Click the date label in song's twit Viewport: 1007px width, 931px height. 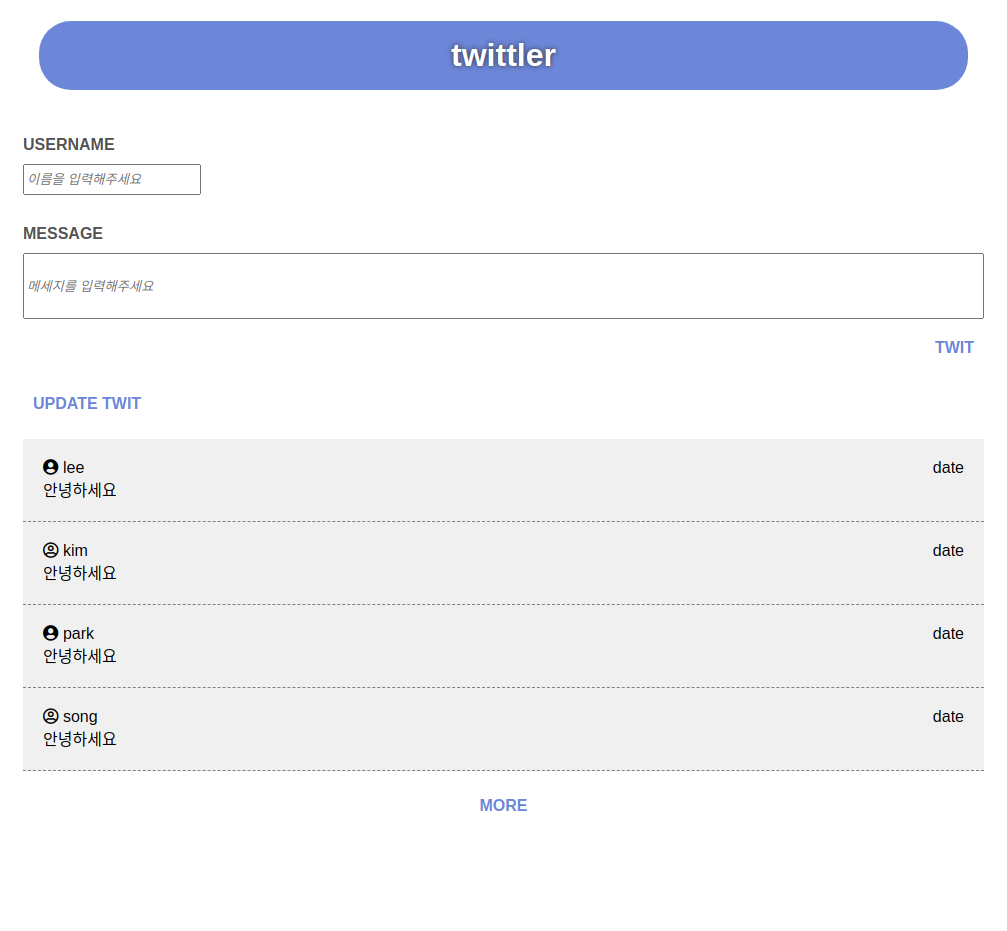pos(948,716)
